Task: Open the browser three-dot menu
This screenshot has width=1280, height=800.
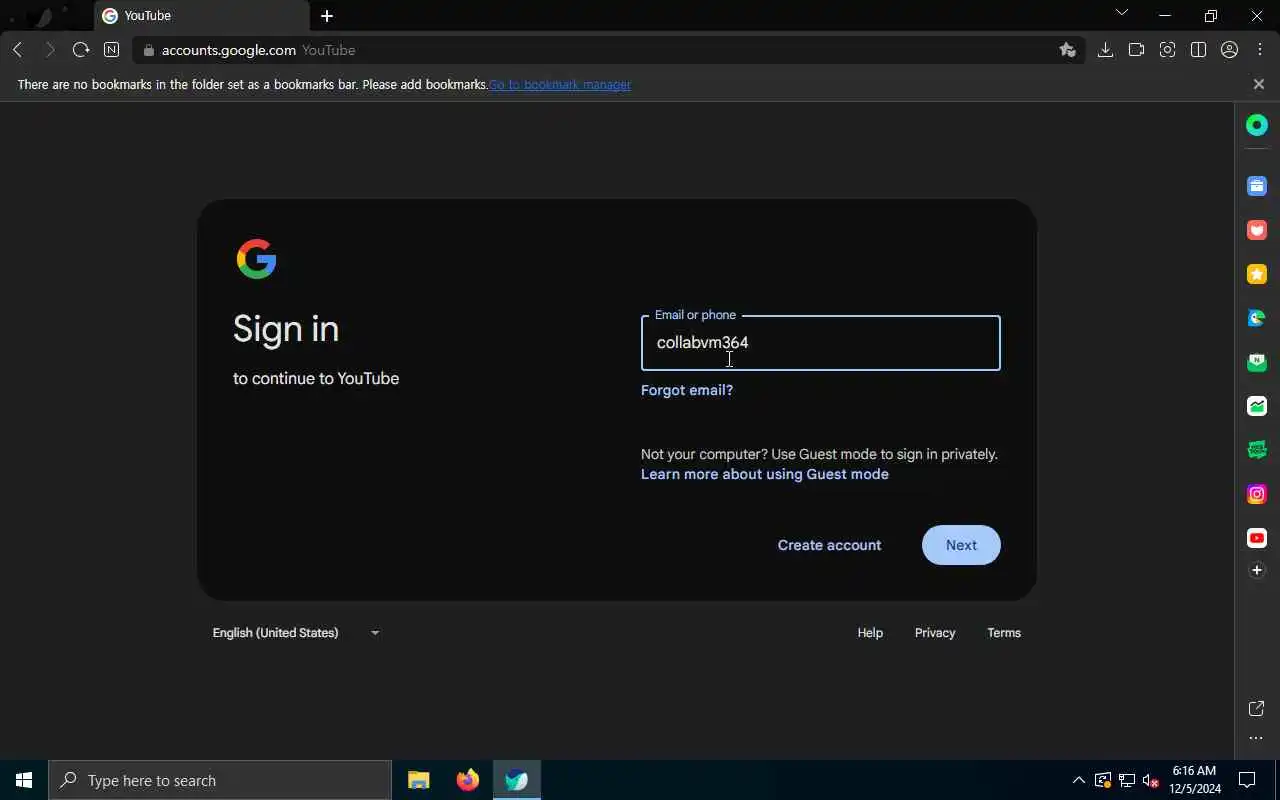Action: point(1260,50)
